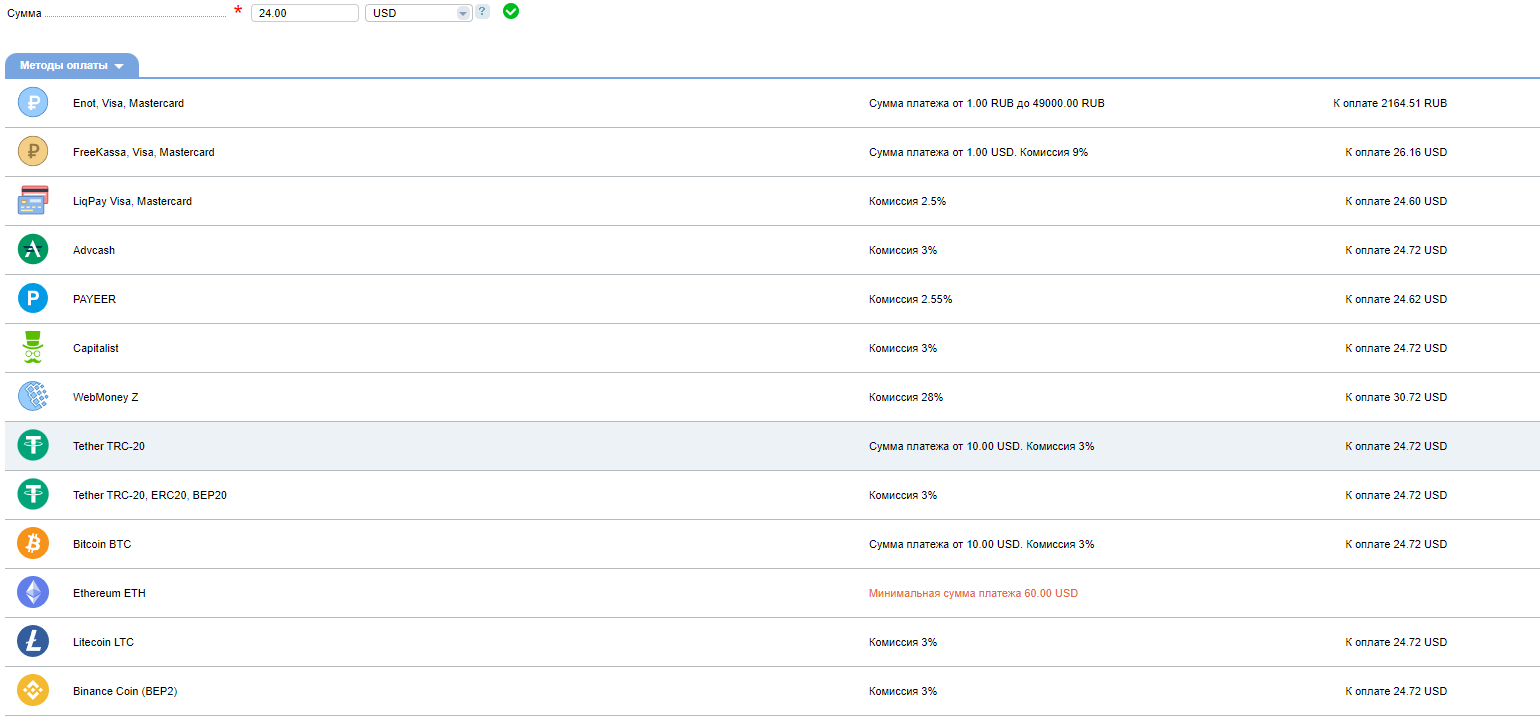Choose Bitcoin BTC payment method label
This screenshot has width=1540, height=716.
click(x=102, y=544)
